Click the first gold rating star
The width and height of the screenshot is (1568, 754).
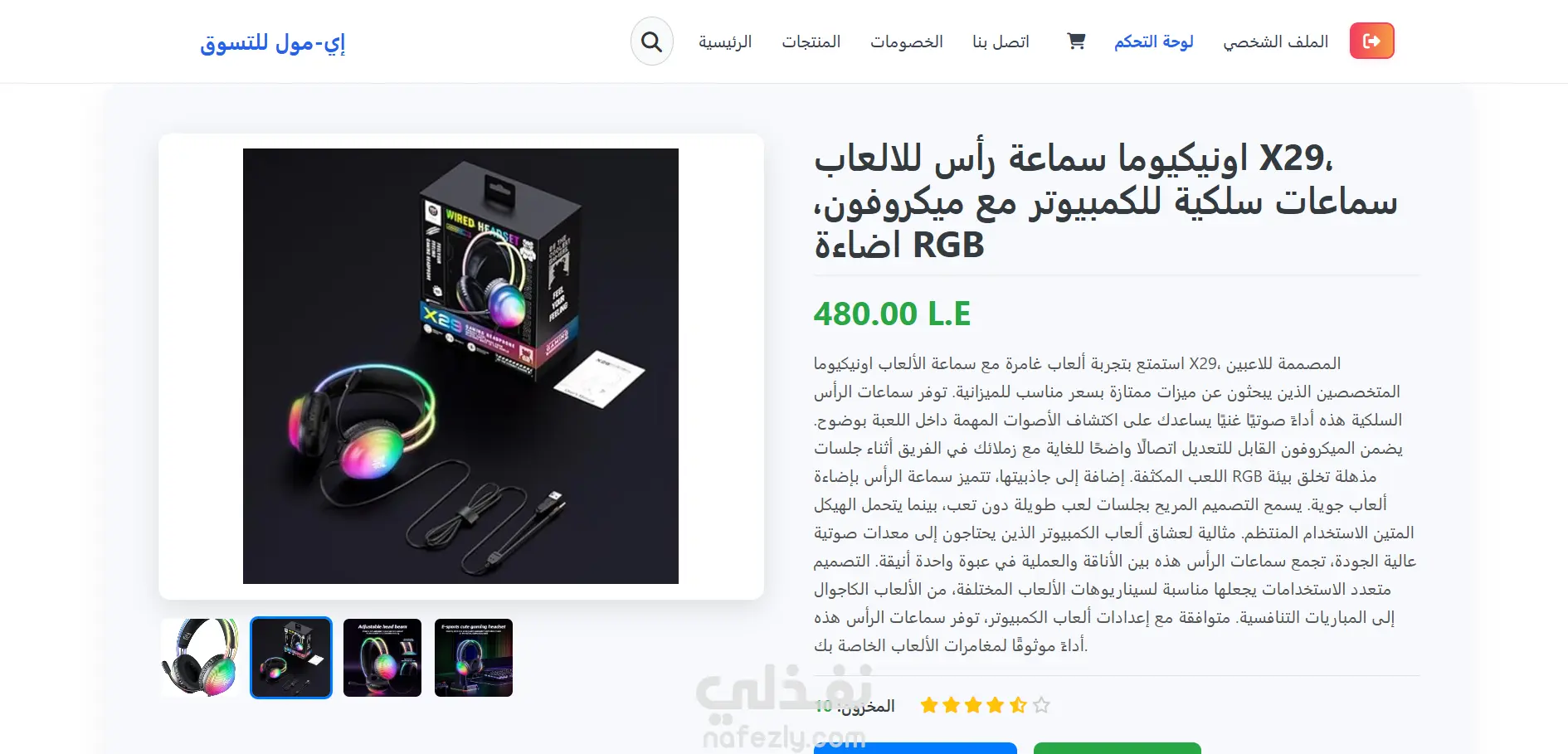click(929, 705)
